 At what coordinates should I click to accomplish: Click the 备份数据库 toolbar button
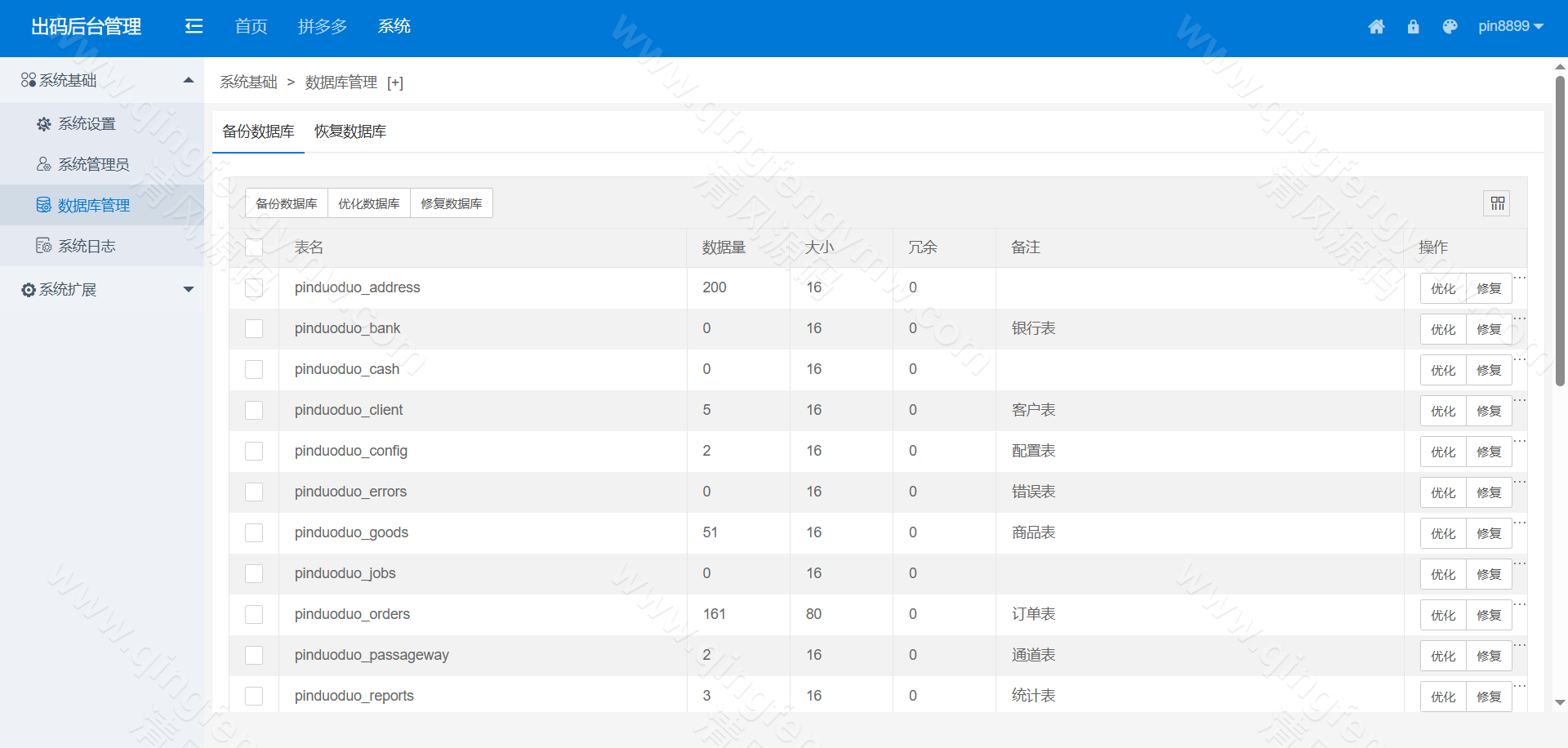coord(287,203)
